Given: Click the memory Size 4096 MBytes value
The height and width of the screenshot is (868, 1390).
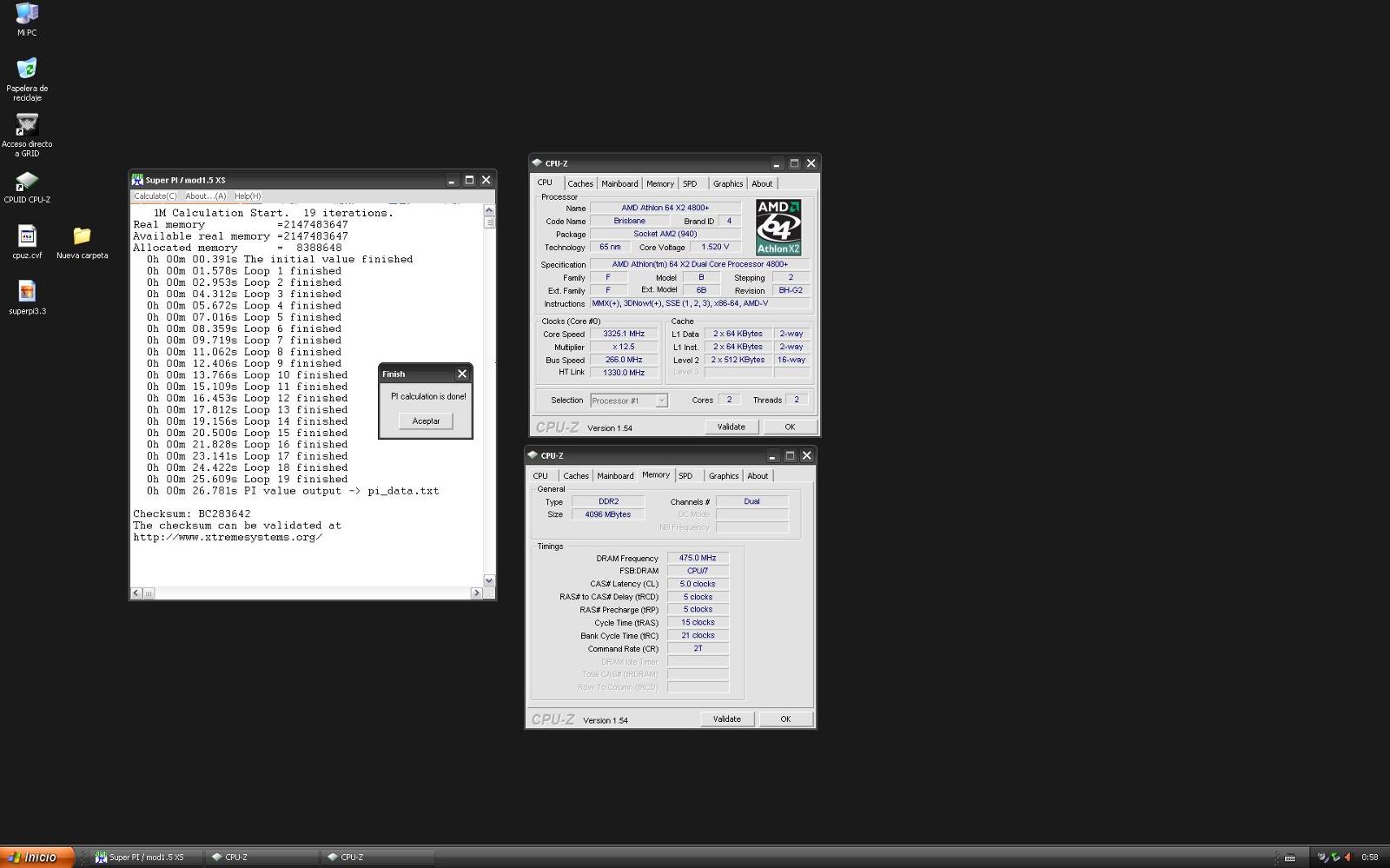Looking at the screenshot, I should 608,514.
